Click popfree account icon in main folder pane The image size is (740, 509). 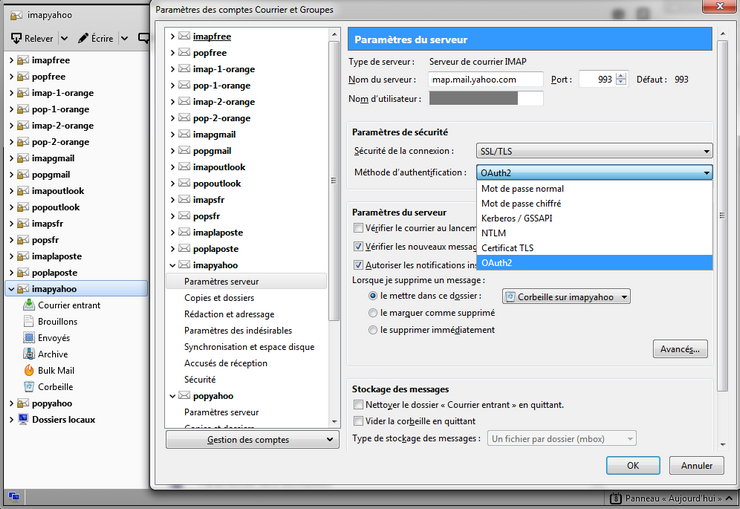pos(23,76)
